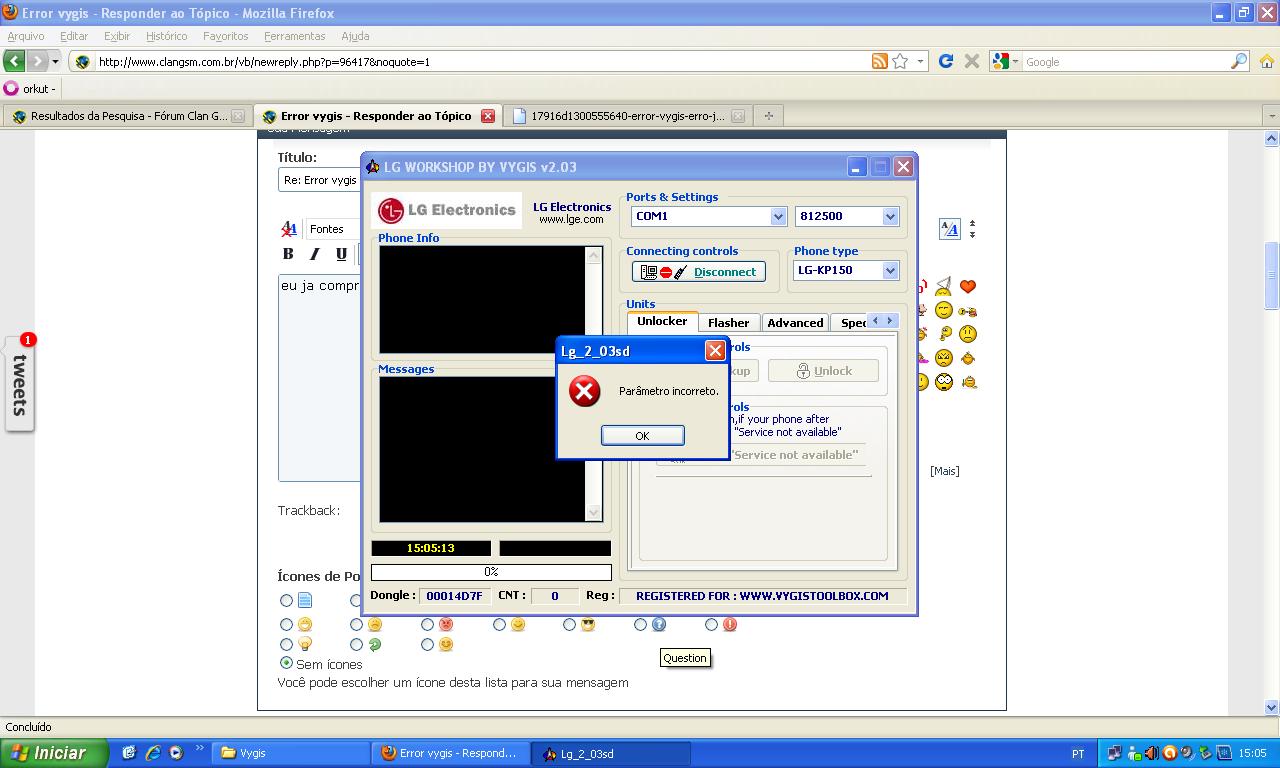
Task: Open the Phone type LG-KP150 dropdown
Action: (890, 270)
